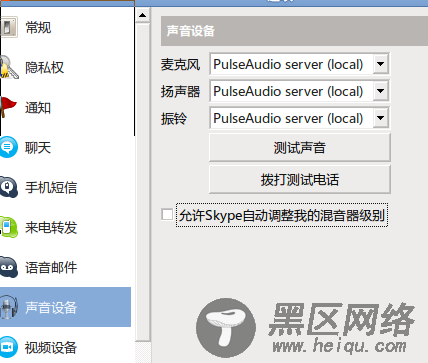Click the General (常规) switch icon

point(9,27)
